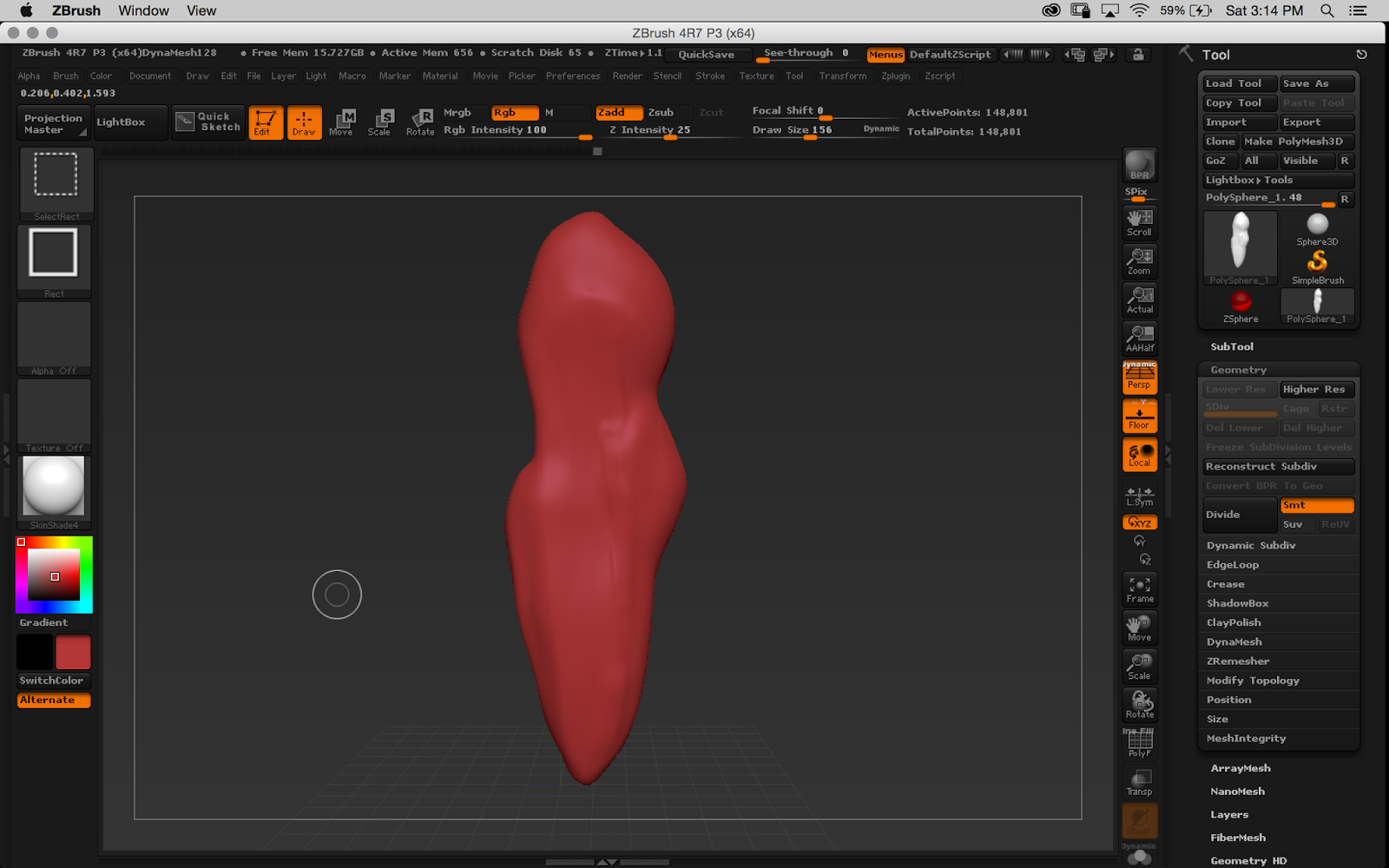Viewport: 1389px width, 868px height.
Task: Click the Frame mesh icon
Action: coord(1140,589)
